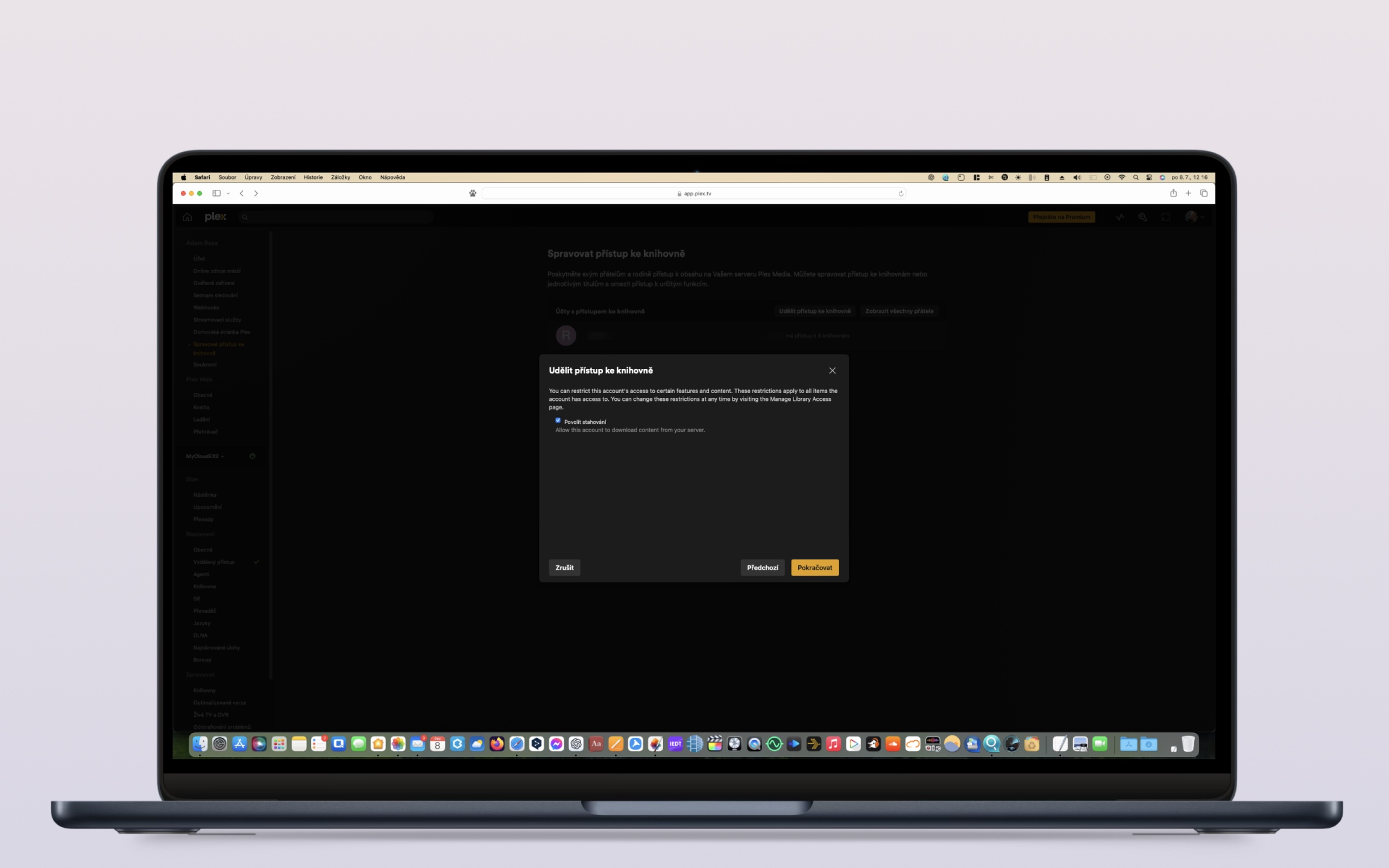1389x868 pixels.
Task: Click the Předchozí button
Action: click(762, 568)
